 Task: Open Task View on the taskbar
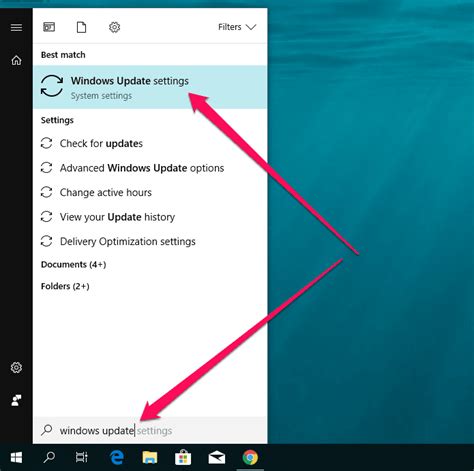(x=82, y=457)
